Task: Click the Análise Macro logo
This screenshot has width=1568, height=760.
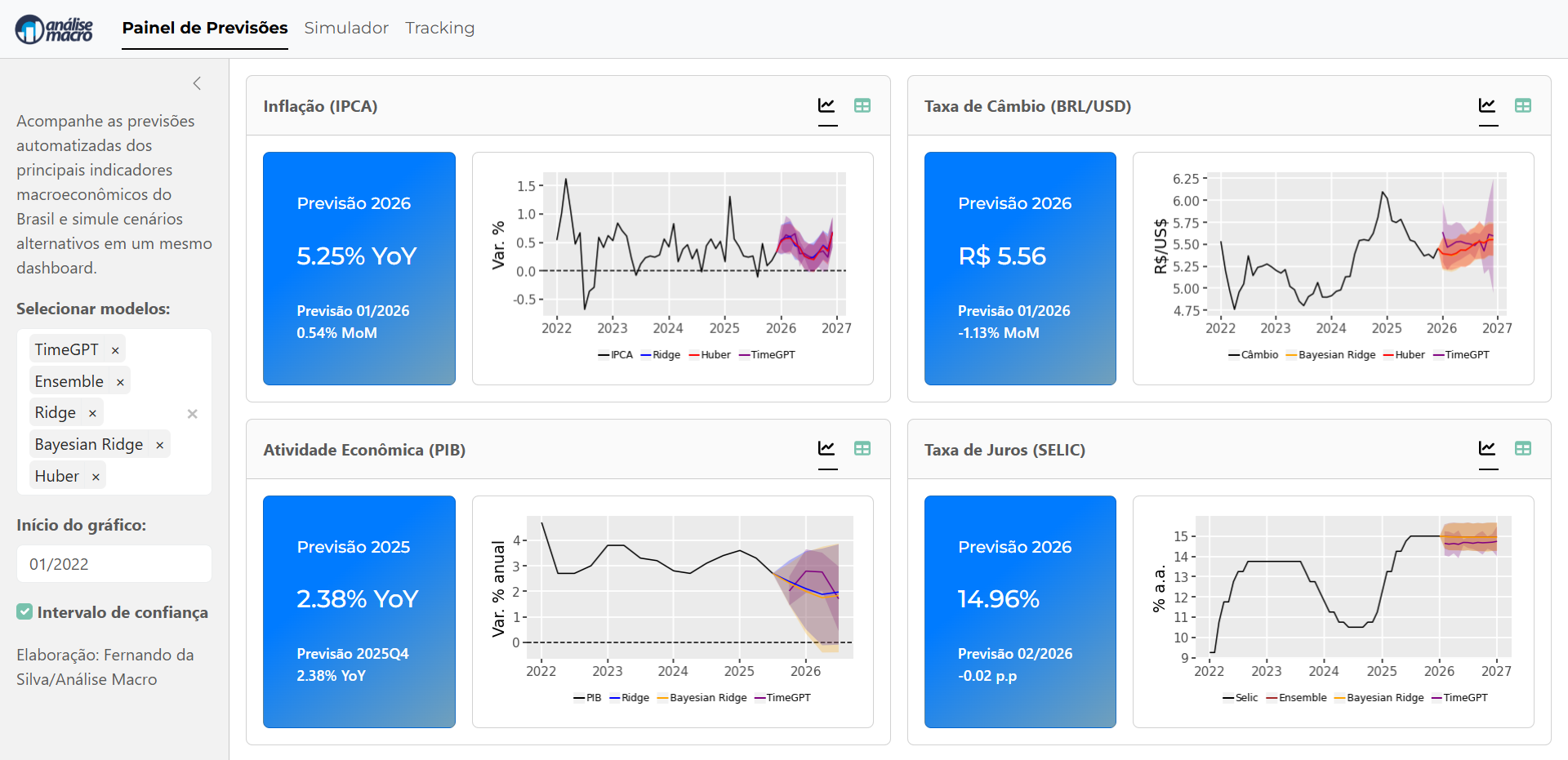Action: [x=54, y=29]
